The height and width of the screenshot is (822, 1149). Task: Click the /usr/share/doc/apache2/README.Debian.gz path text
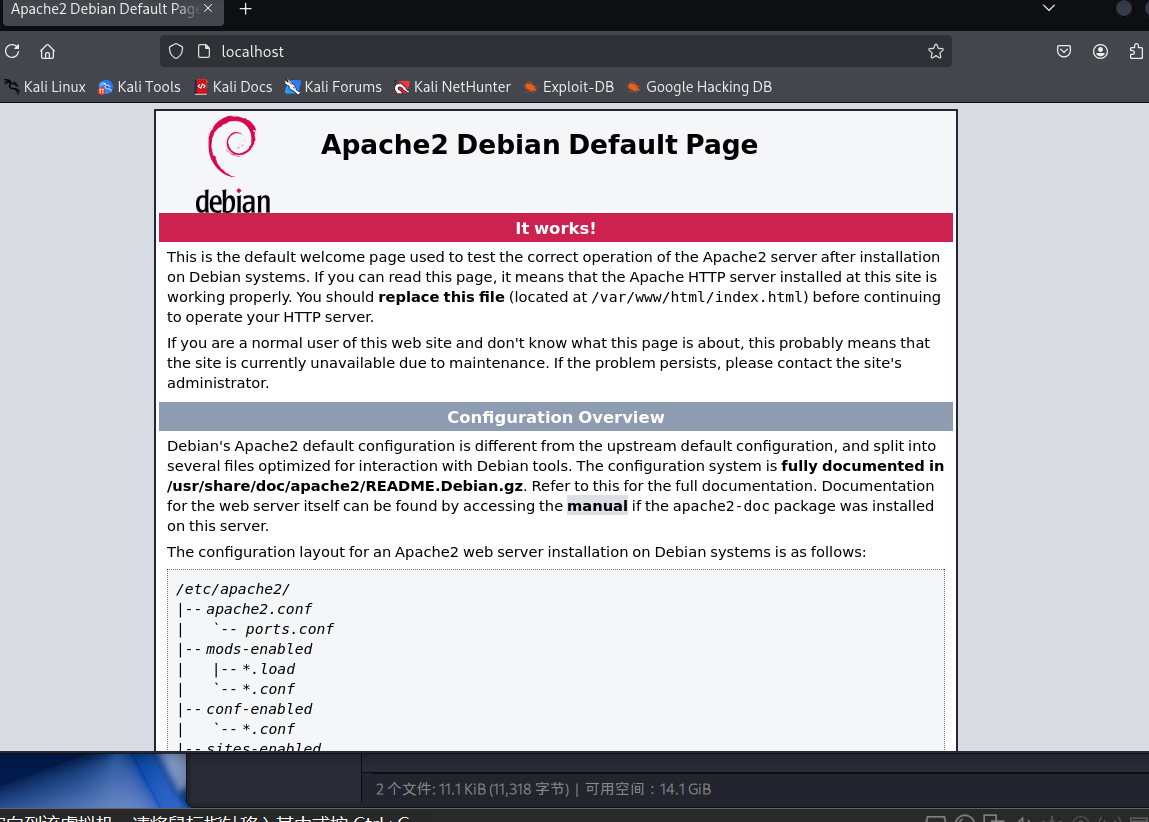coord(345,486)
